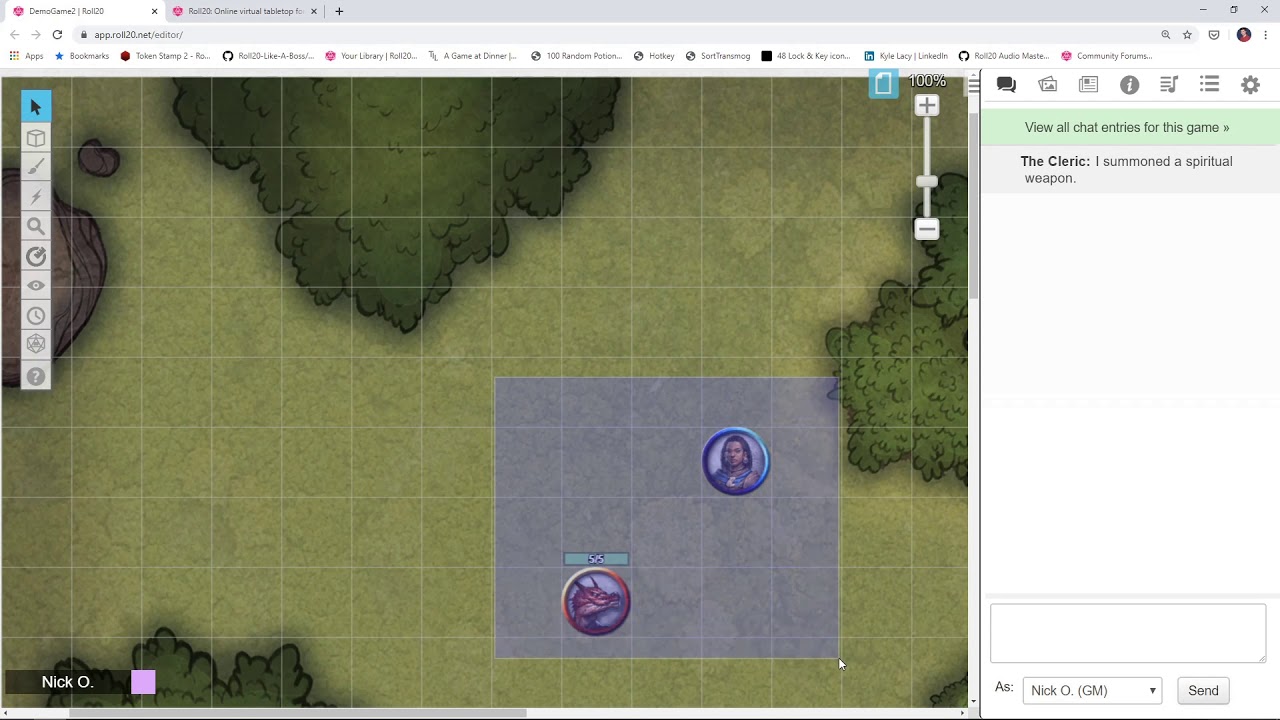Open the Turn Tracker clock tool

(x=36, y=316)
